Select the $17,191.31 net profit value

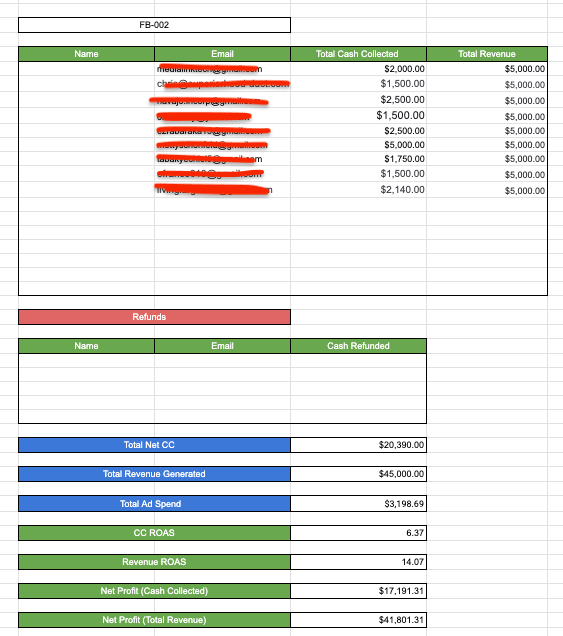click(358, 591)
